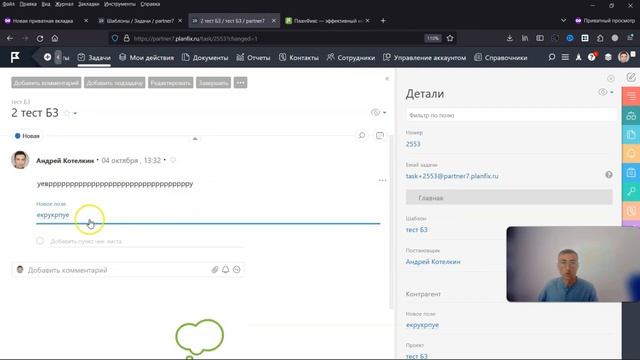Click the comment search magnifier icon
Viewport: 640px width, 360px height.
(x=362, y=135)
